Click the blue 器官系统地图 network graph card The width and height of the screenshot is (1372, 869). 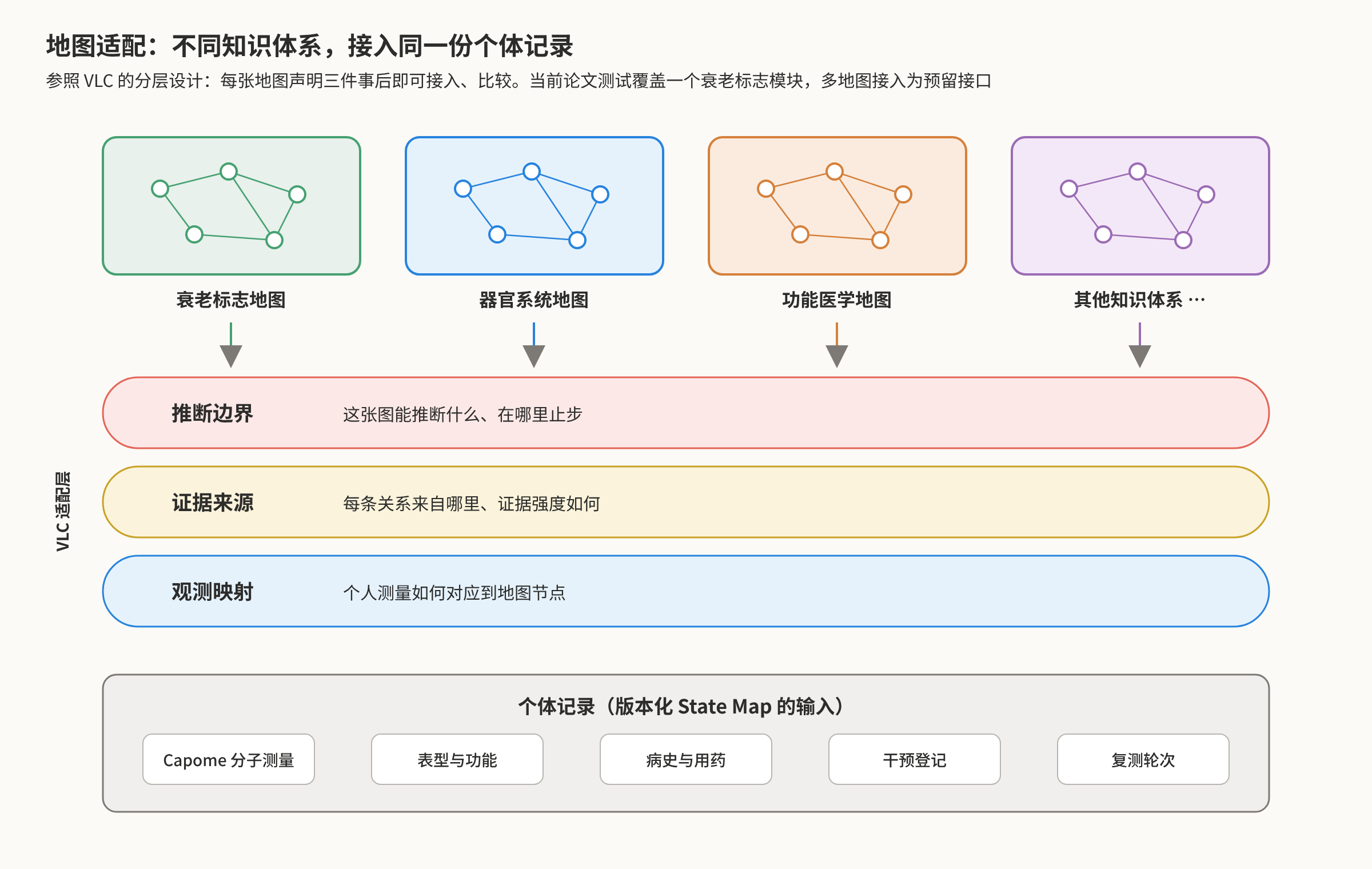point(535,206)
